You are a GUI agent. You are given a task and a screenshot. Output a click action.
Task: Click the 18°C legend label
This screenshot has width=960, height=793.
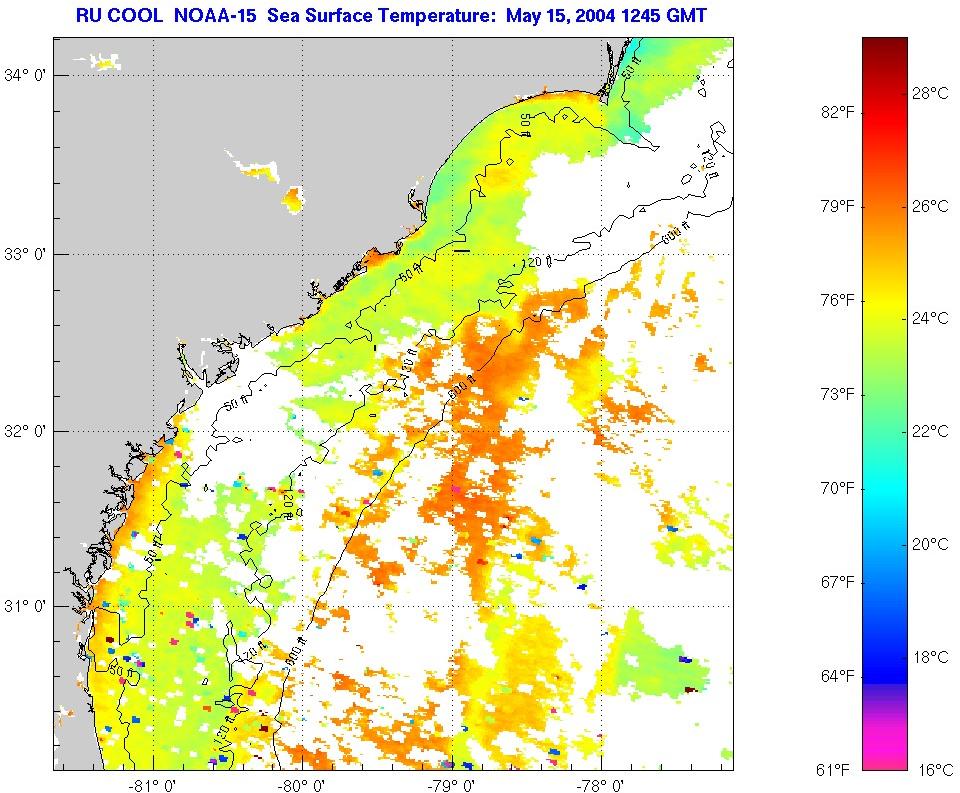[931, 658]
